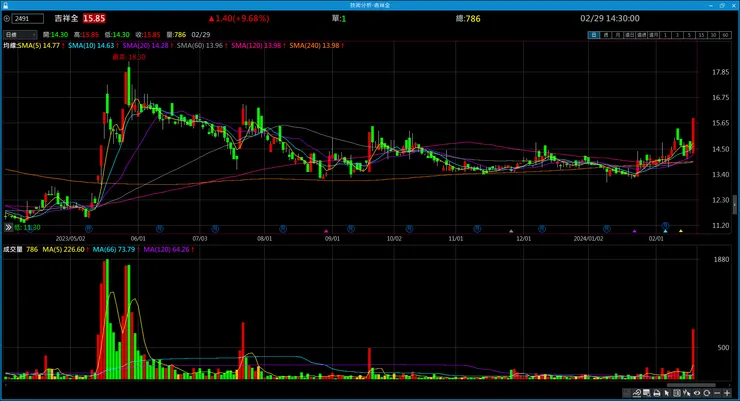The height and width of the screenshot is (401, 740).
Task: Switch to the 15-minute chart button
Action: click(x=701, y=35)
